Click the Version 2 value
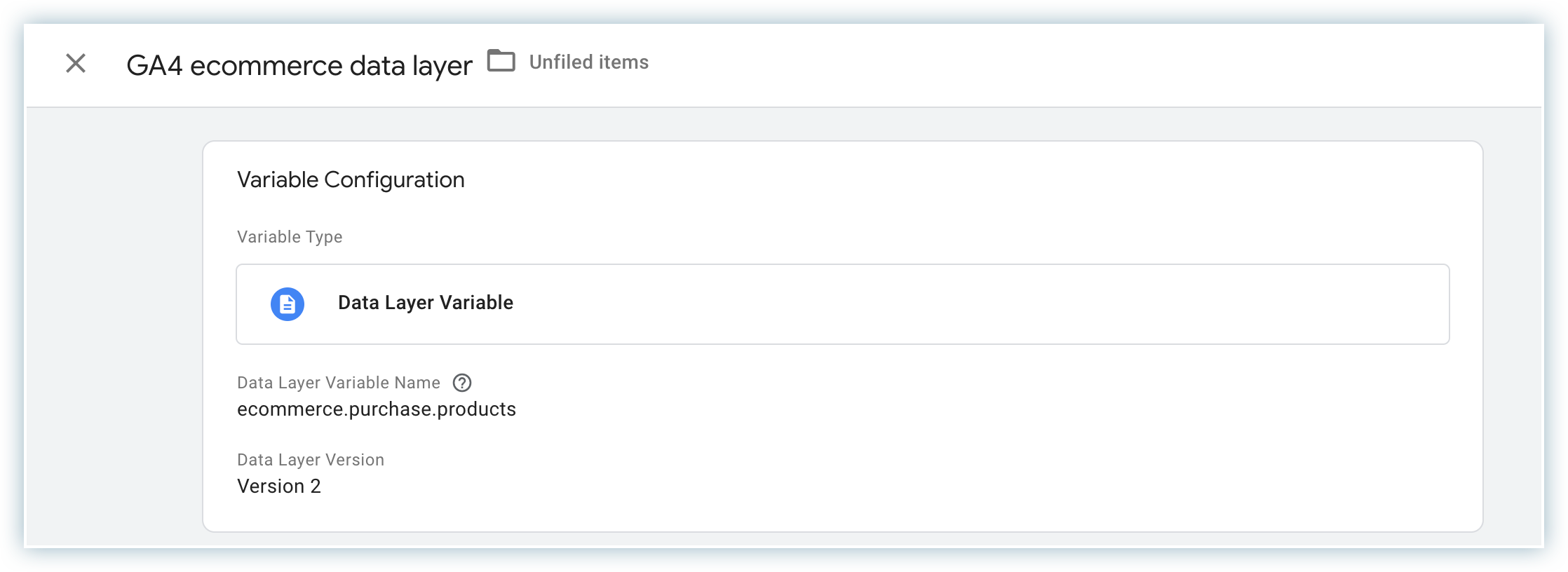 (279, 486)
